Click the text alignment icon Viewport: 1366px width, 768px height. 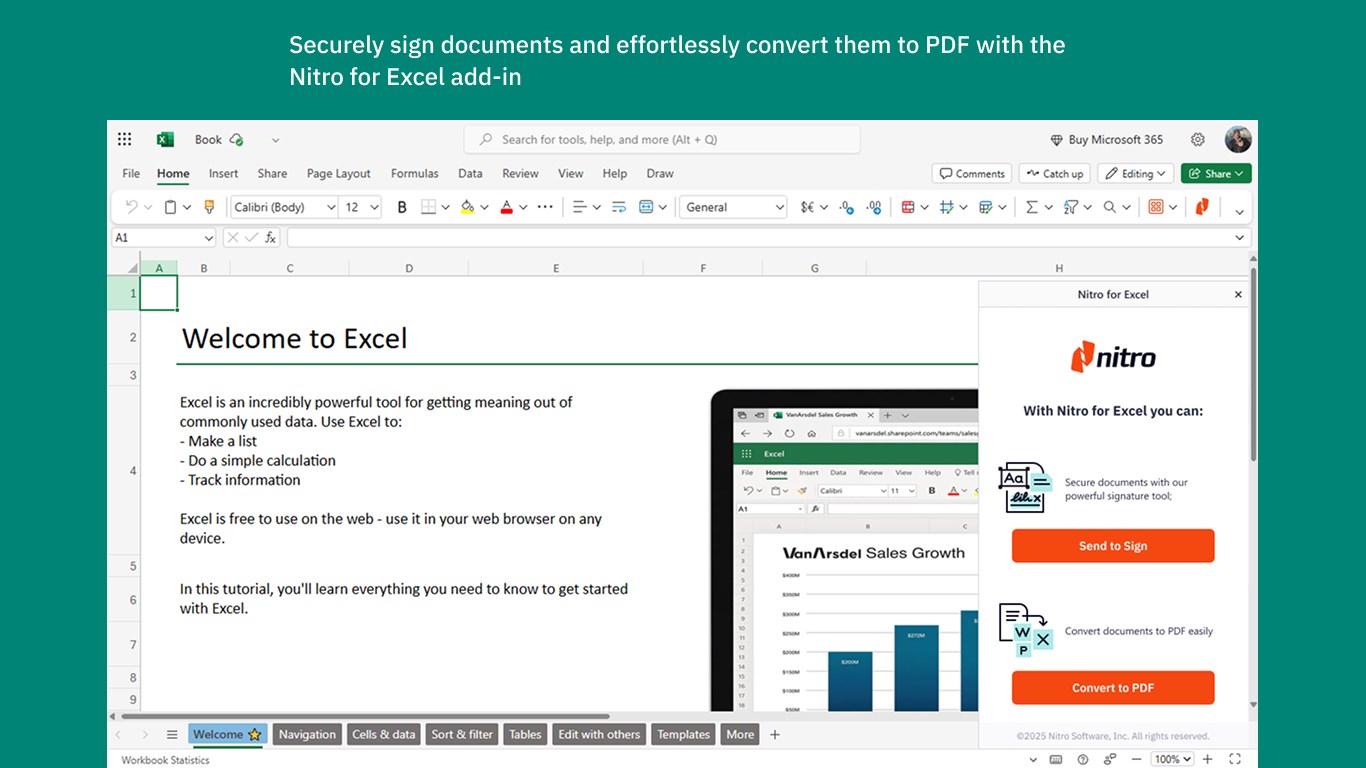pos(579,207)
